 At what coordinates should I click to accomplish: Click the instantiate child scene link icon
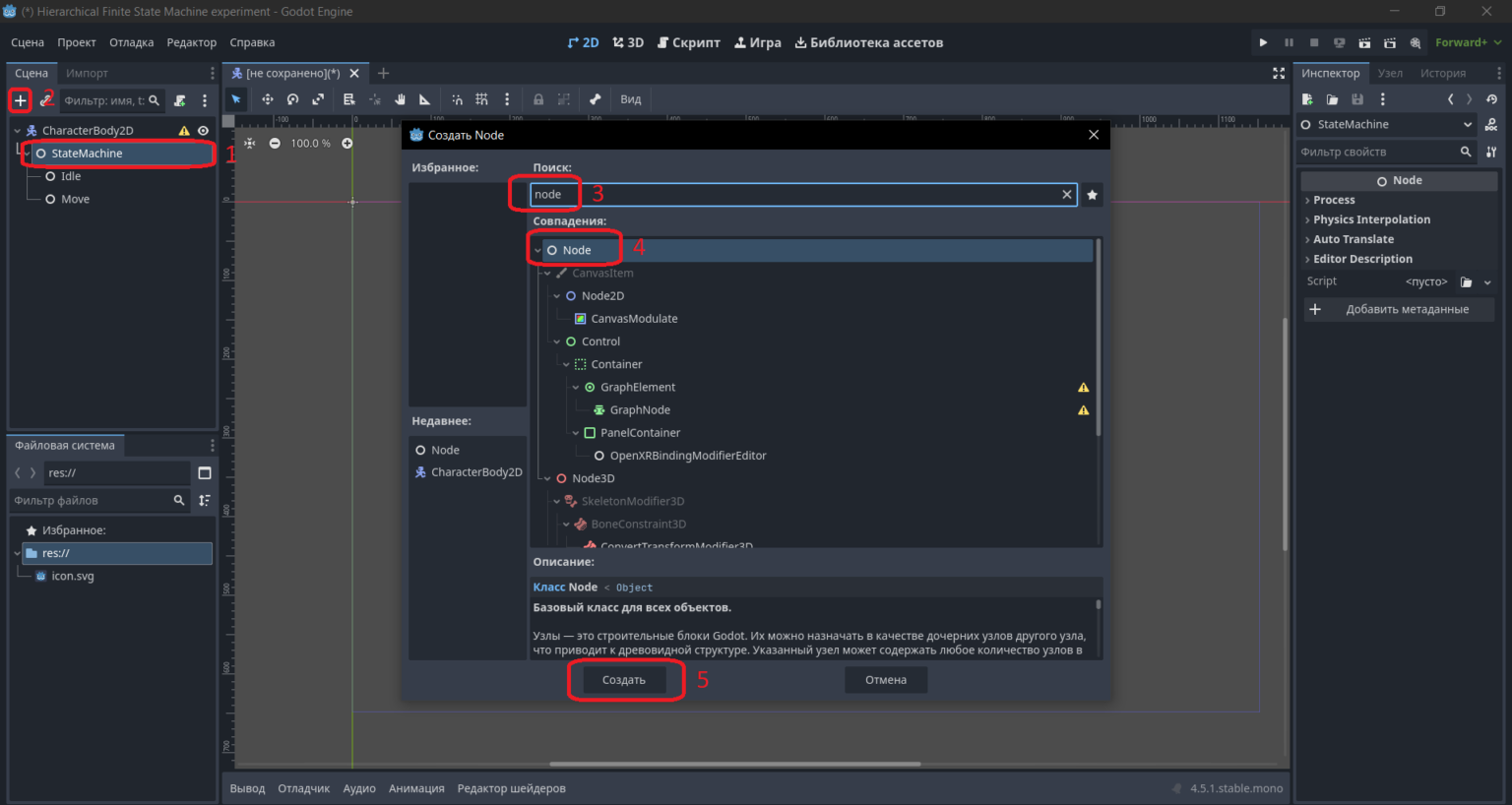click(x=45, y=100)
